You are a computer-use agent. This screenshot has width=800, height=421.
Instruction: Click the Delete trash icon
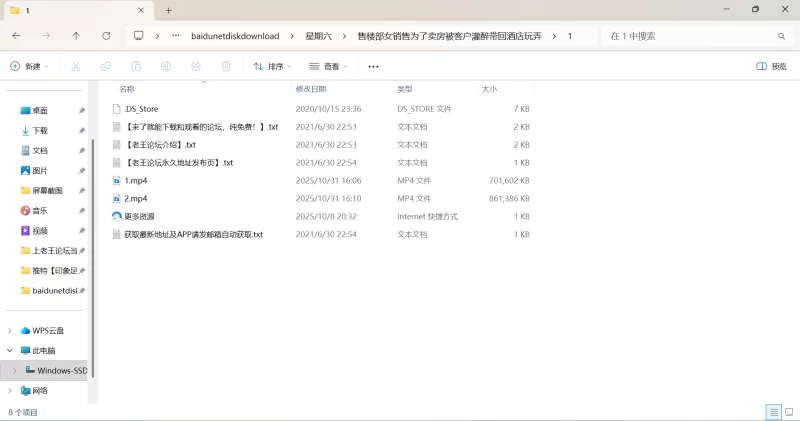coord(226,66)
